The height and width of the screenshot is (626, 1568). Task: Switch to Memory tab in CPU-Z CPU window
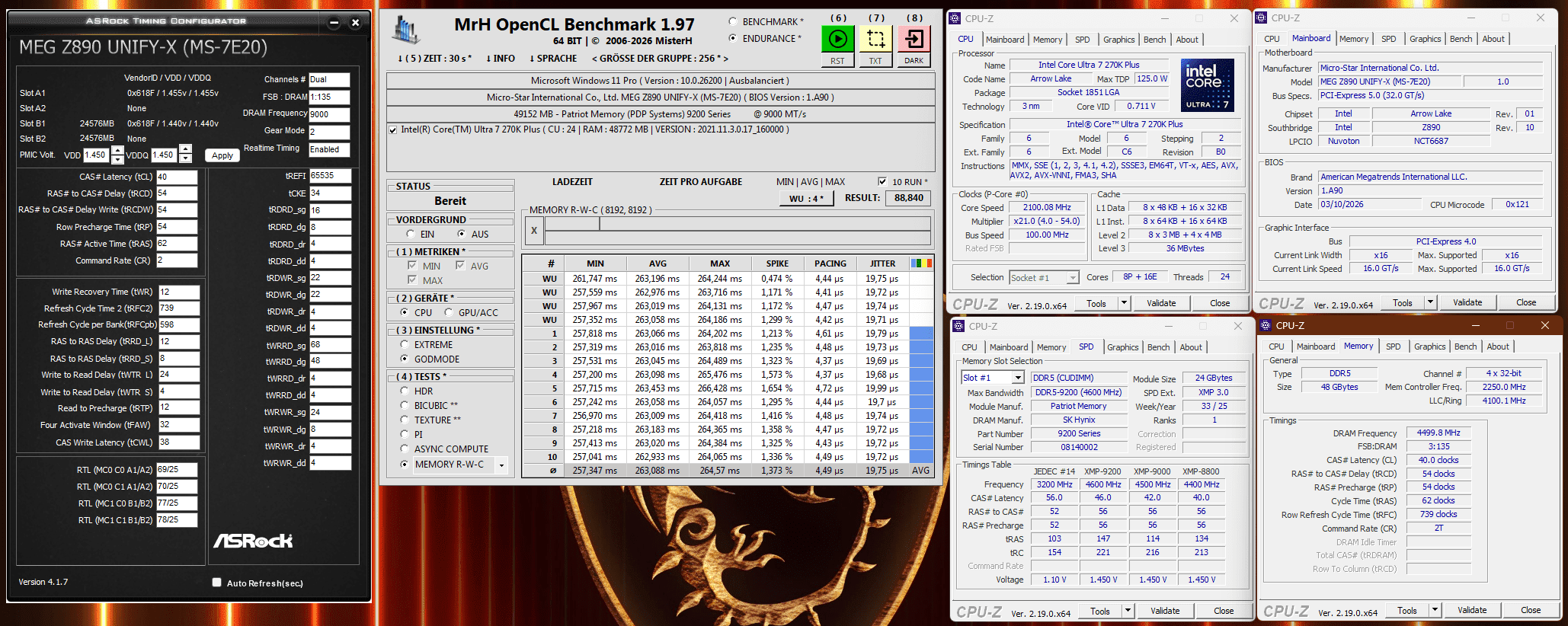click(1048, 40)
